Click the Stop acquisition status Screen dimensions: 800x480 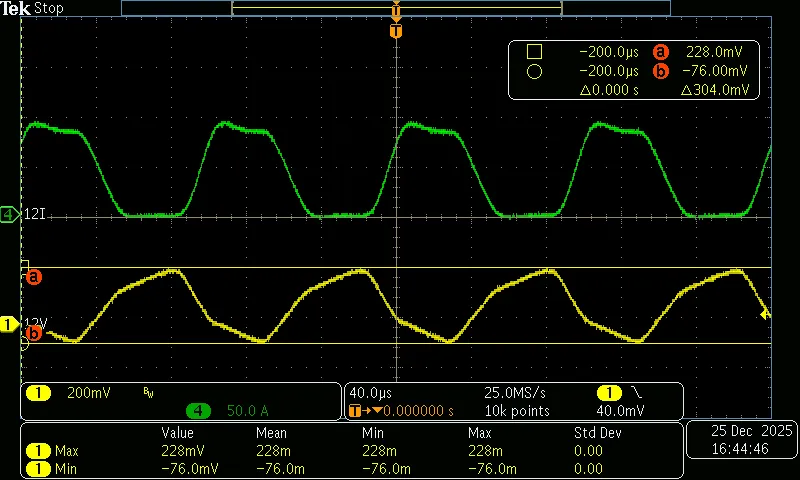(x=49, y=9)
